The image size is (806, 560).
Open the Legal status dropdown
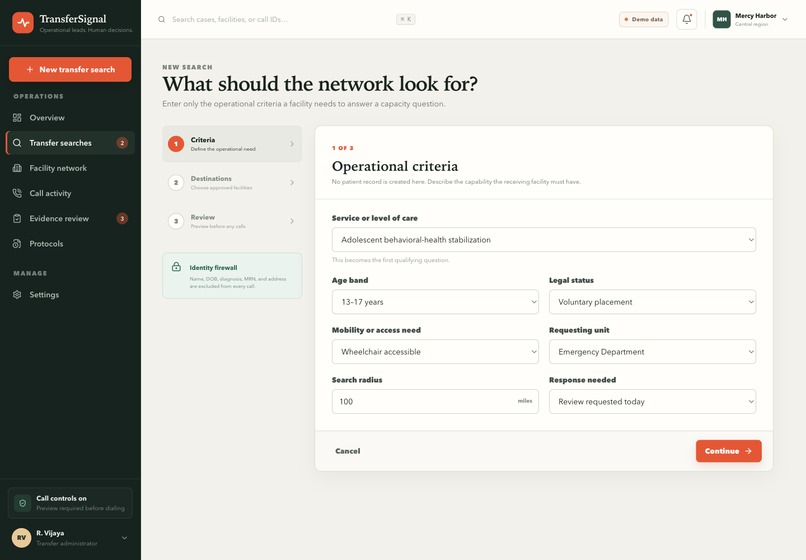click(652, 302)
